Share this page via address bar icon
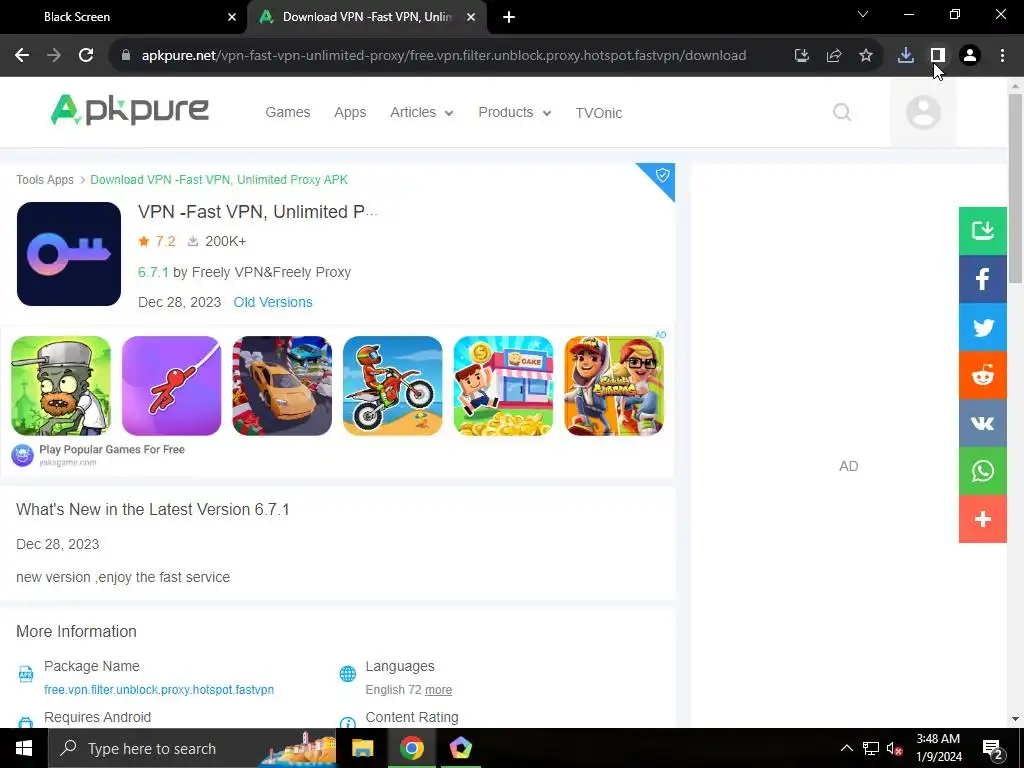The height and width of the screenshot is (768, 1024). 834,56
